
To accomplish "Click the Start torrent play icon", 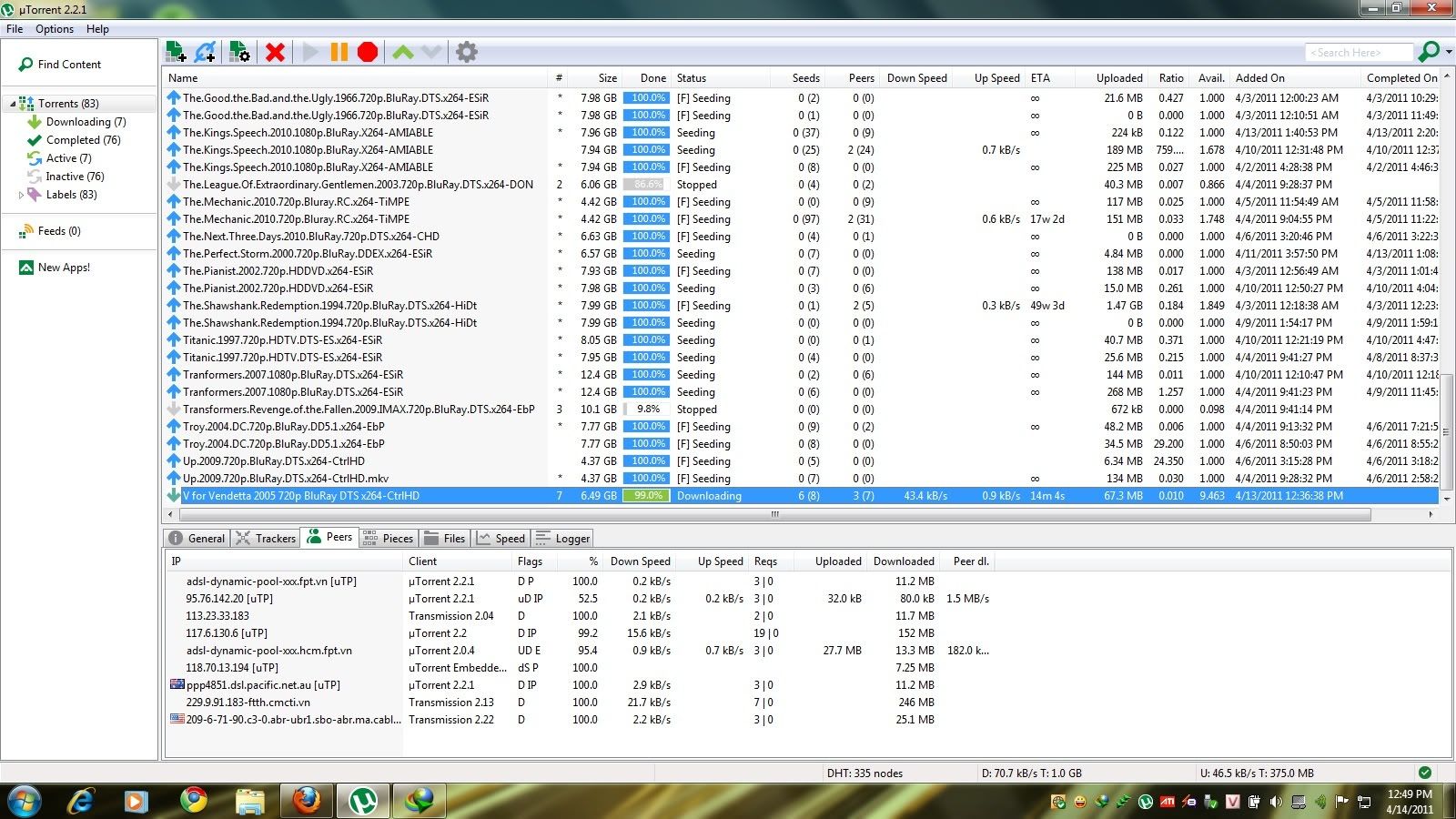I will (310, 52).
